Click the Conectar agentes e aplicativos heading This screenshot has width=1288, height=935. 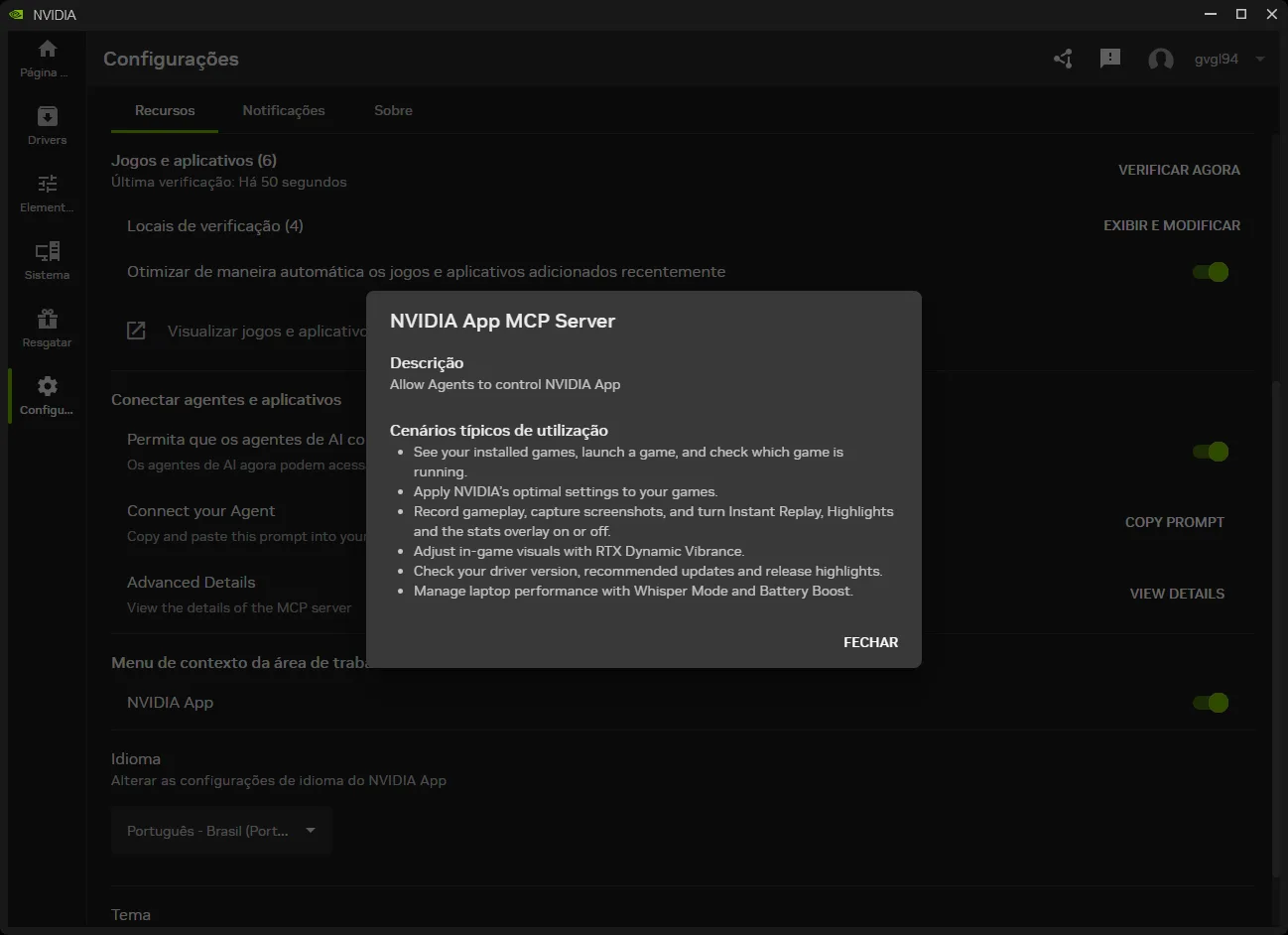[226, 399]
